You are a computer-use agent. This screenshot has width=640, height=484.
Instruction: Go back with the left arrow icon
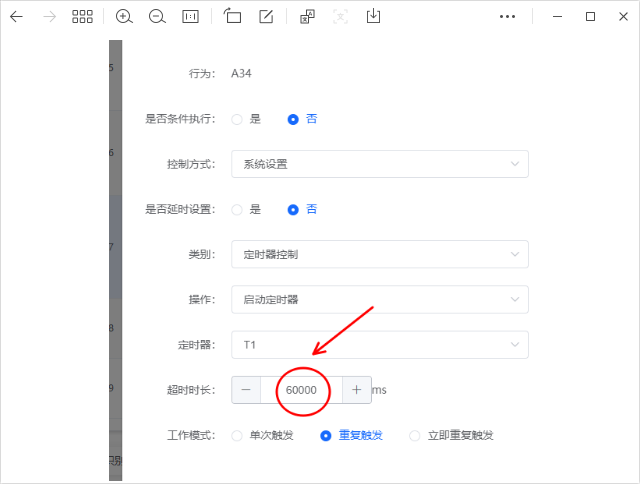coord(16,17)
